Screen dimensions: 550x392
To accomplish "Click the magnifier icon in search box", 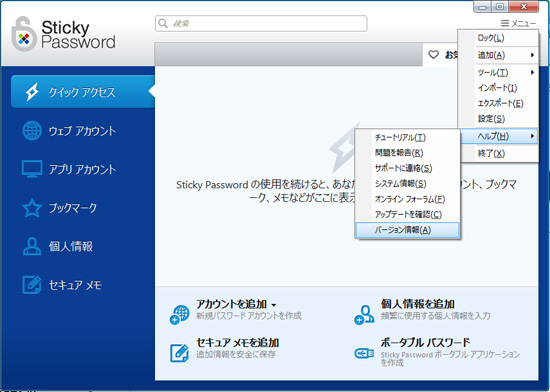I will pos(163,23).
